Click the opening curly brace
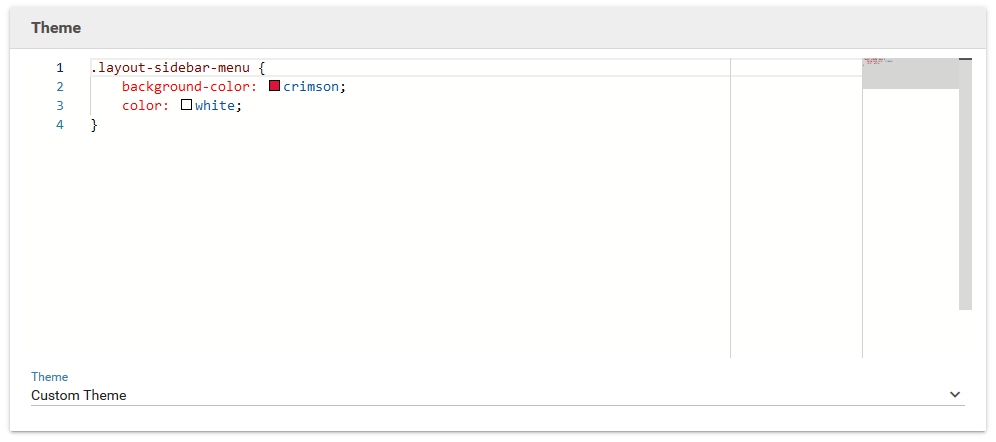This screenshot has width=996, height=442. [x=261, y=68]
